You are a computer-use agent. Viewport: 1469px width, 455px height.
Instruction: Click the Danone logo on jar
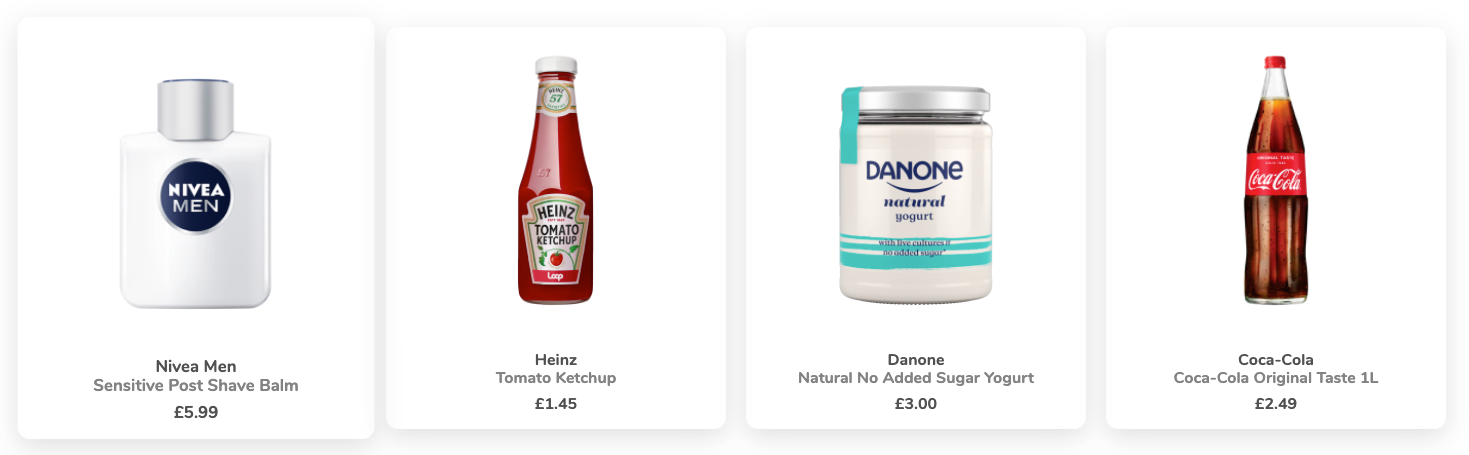tap(914, 171)
